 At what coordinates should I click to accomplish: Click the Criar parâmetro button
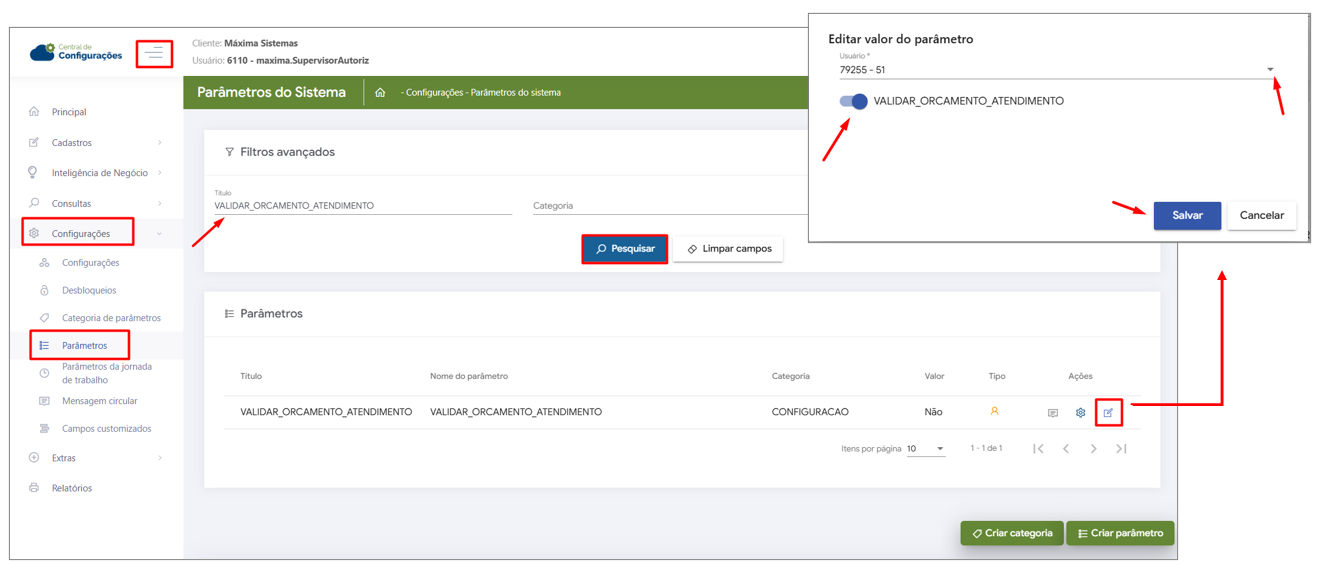1120,533
